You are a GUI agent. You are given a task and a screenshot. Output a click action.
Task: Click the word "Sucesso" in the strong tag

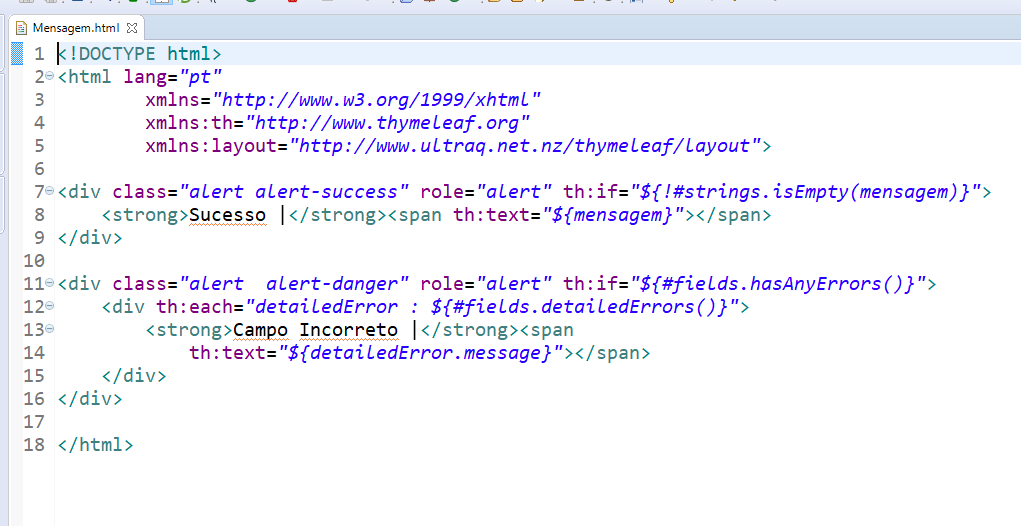pos(227,215)
